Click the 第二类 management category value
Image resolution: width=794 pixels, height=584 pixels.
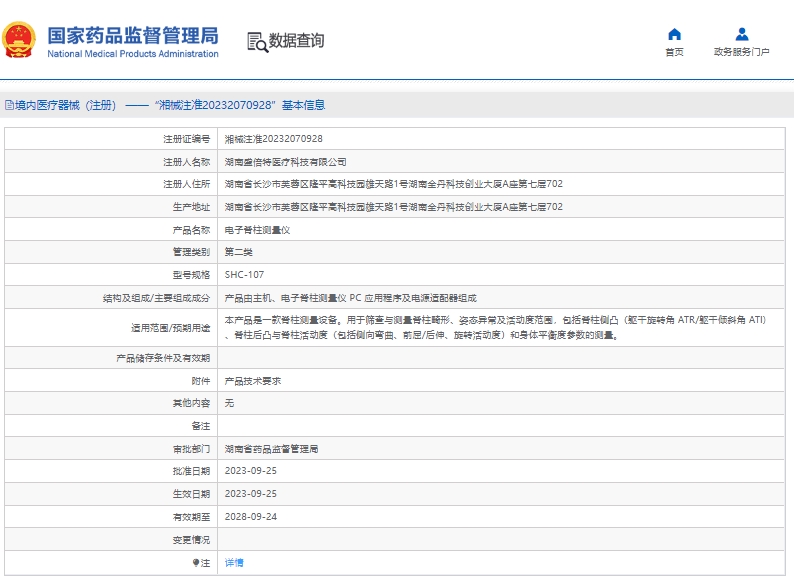(x=238, y=252)
